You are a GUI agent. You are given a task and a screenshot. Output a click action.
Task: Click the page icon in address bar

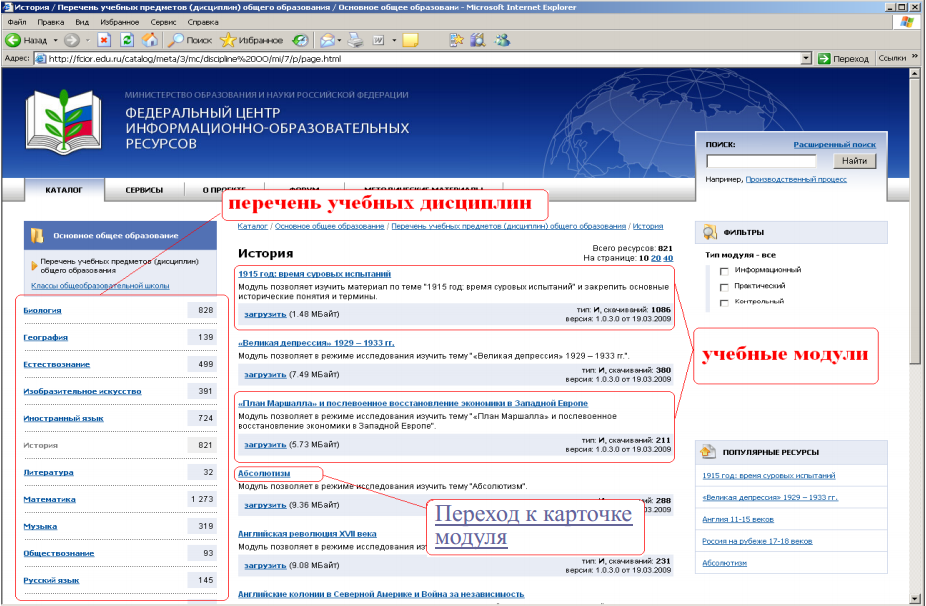click(x=40, y=58)
